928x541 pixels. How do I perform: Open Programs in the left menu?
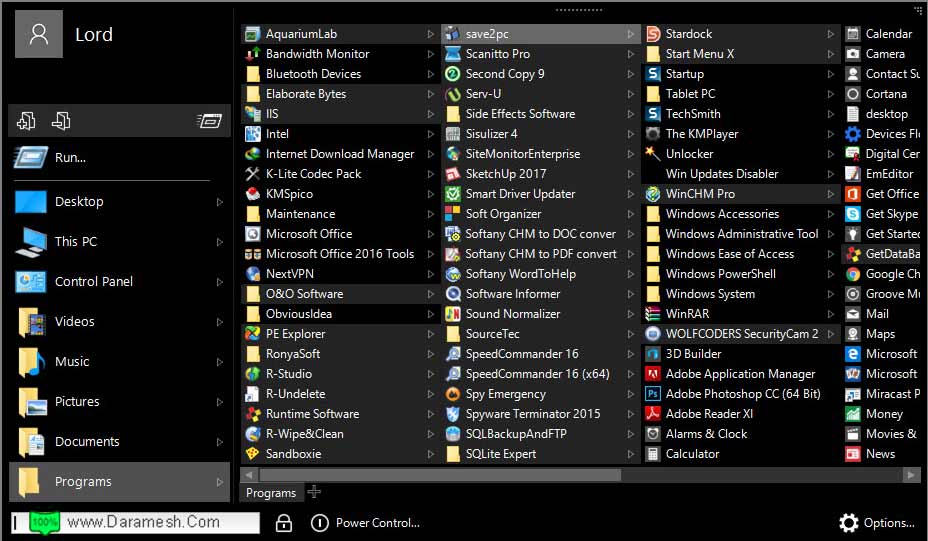pyautogui.click(x=120, y=482)
